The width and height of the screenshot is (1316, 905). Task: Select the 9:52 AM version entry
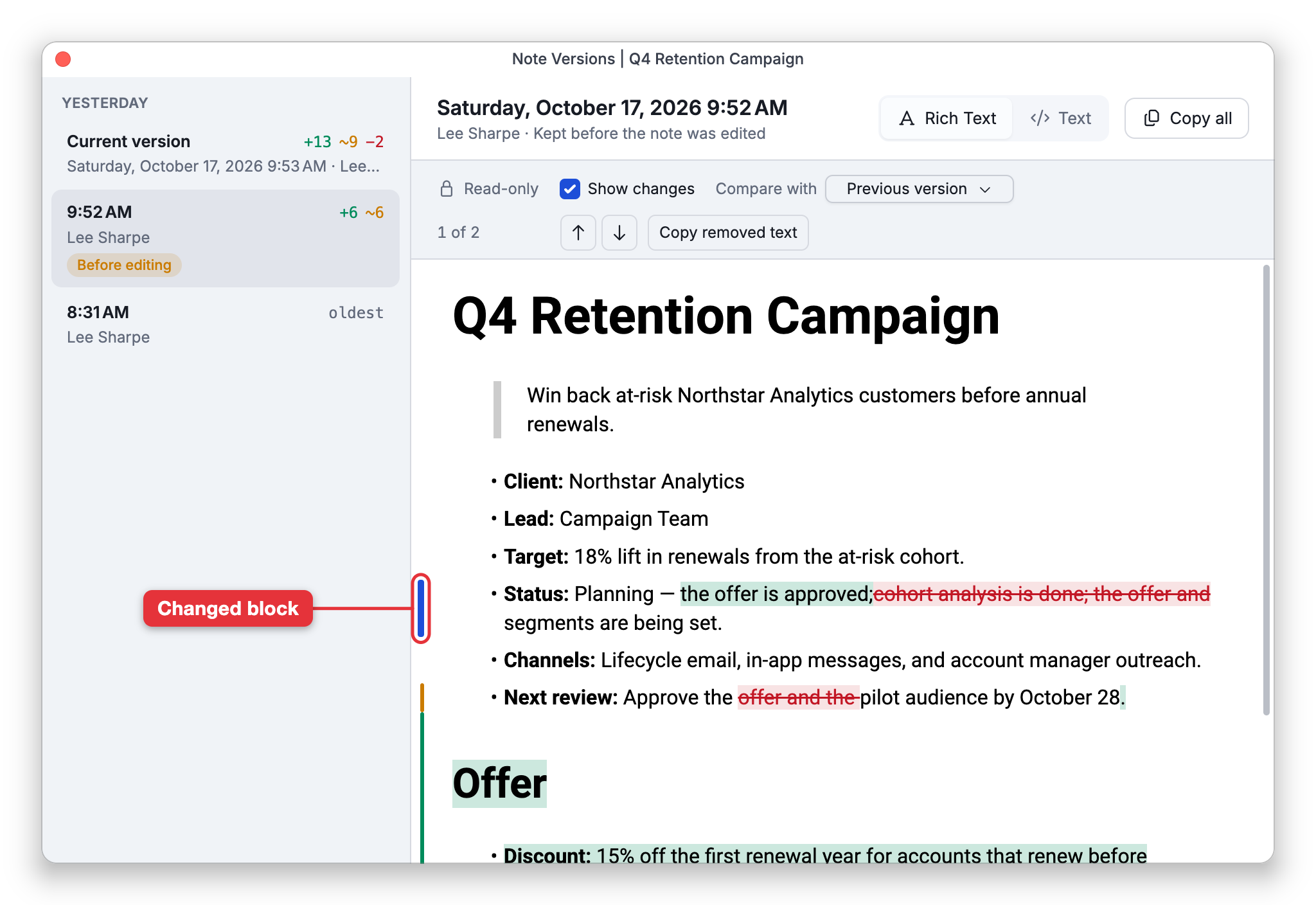click(x=226, y=238)
